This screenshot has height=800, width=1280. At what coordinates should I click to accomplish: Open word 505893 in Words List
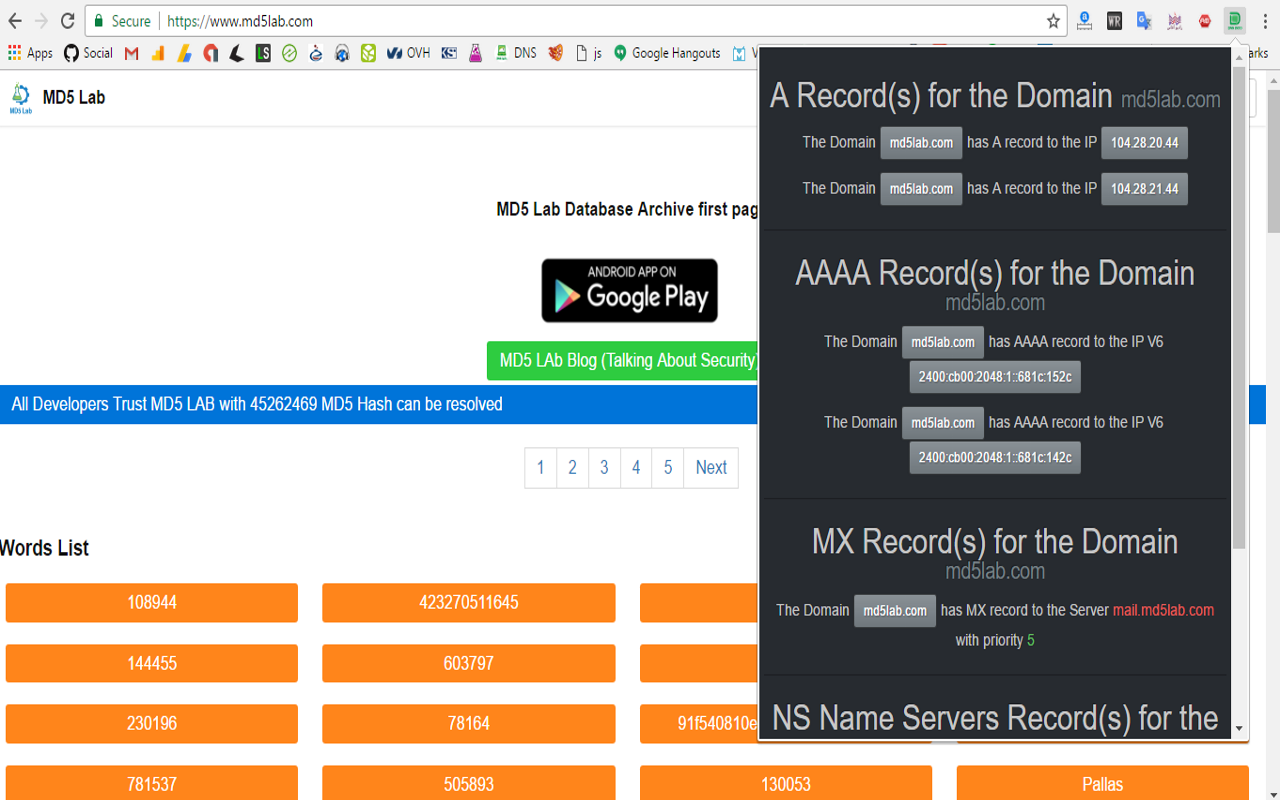pyautogui.click(x=468, y=784)
